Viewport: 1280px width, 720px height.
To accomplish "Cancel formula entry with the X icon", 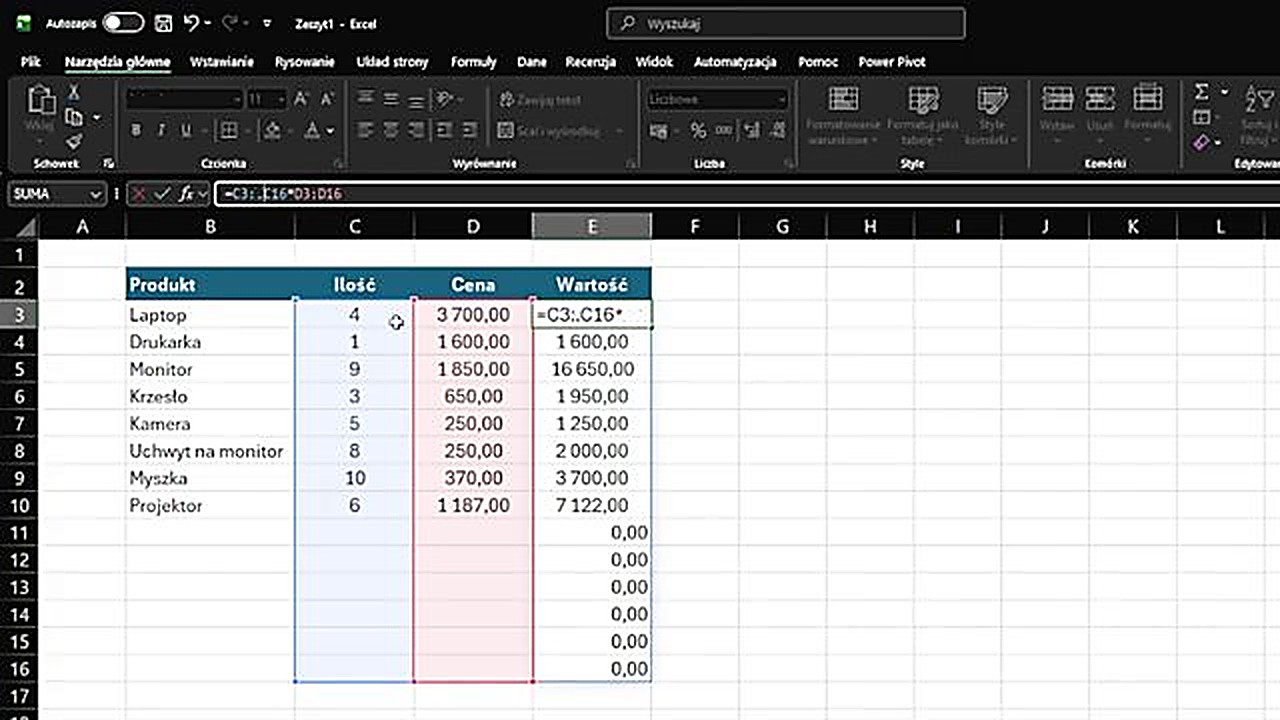I will tap(139, 194).
